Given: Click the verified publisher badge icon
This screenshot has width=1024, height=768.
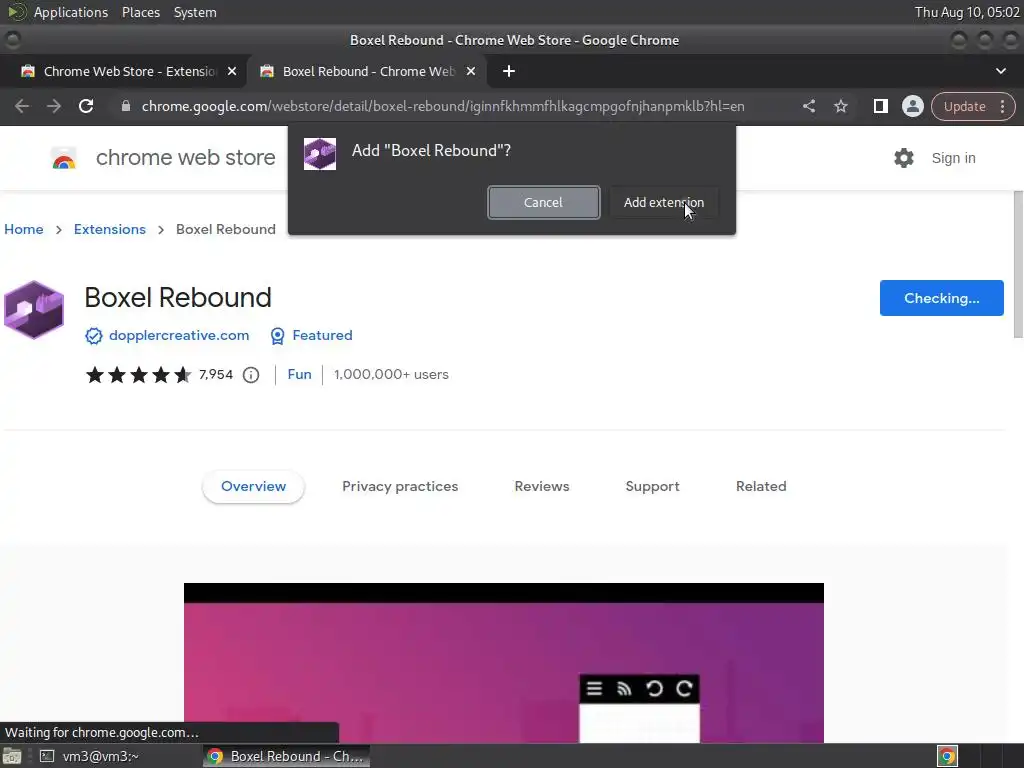Looking at the screenshot, I should (93, 336).
